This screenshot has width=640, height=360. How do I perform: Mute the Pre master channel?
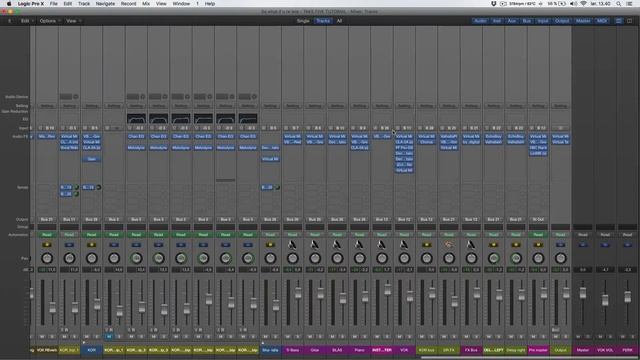coord(533,337)
